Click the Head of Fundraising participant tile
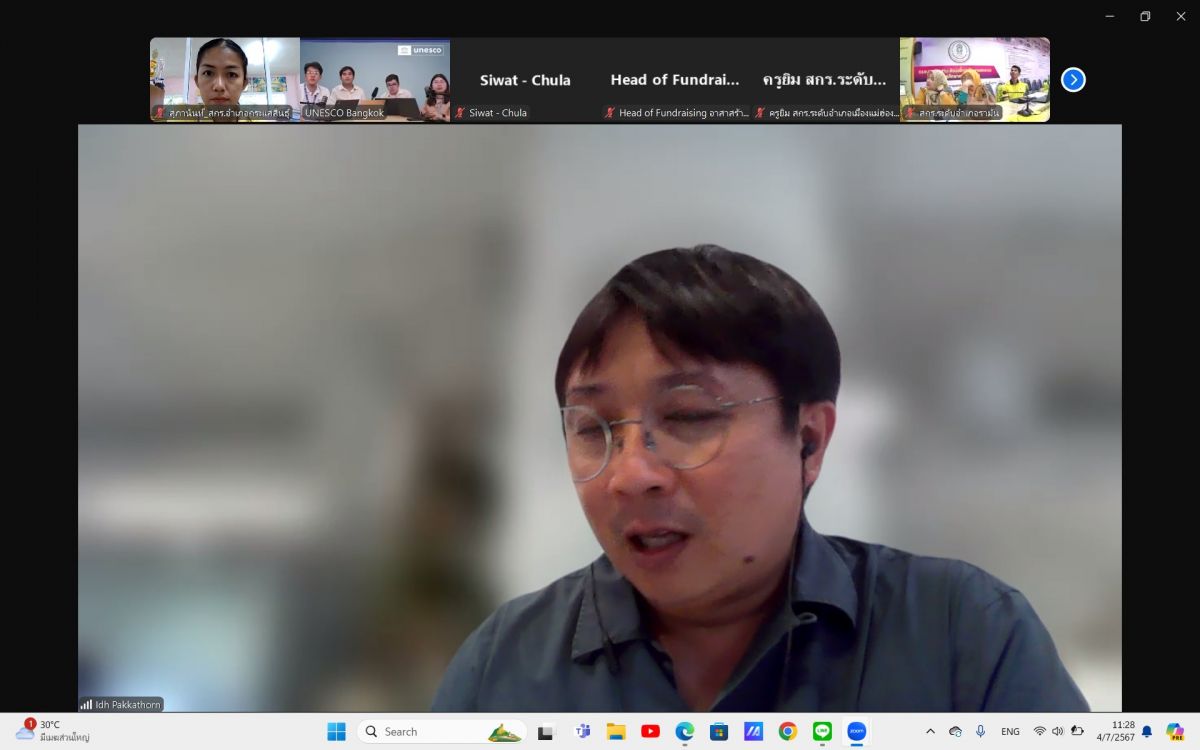Image resolution: width=1200 pixels, height=750 pixels. (x=675, y=80)
